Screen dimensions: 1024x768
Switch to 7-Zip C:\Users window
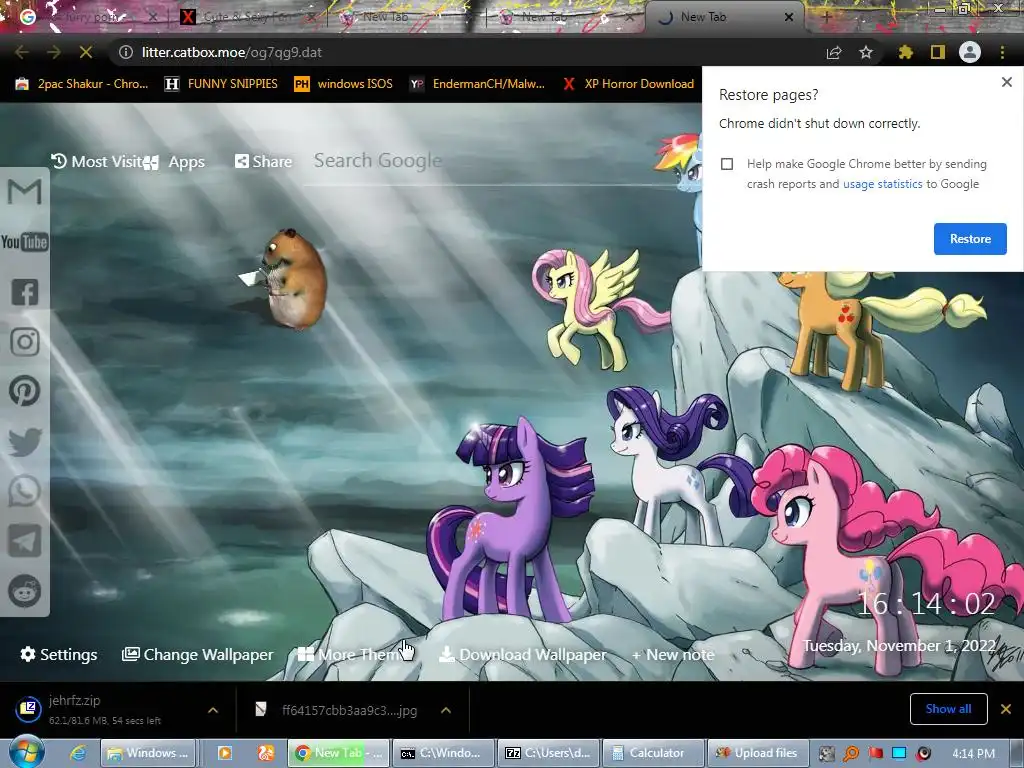(549, 753)
